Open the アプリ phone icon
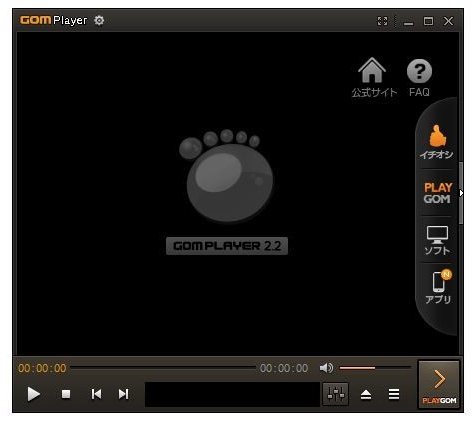Viewport: 473px width, 427px height. [x=439, y=287]
